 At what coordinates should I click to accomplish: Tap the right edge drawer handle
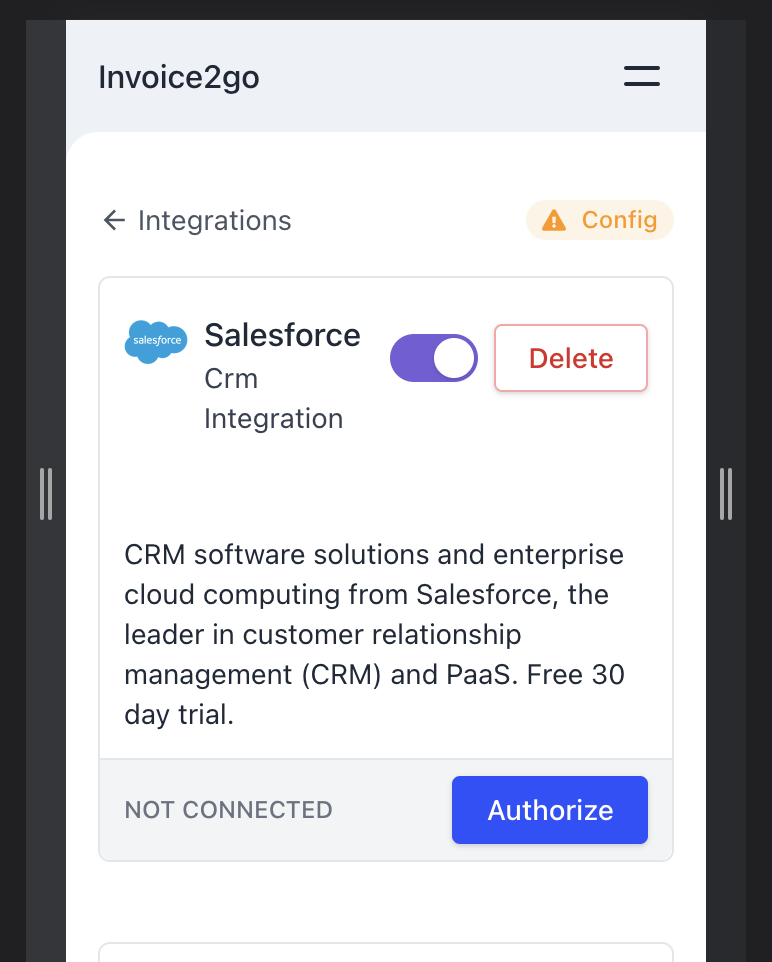tap(726, 493)
